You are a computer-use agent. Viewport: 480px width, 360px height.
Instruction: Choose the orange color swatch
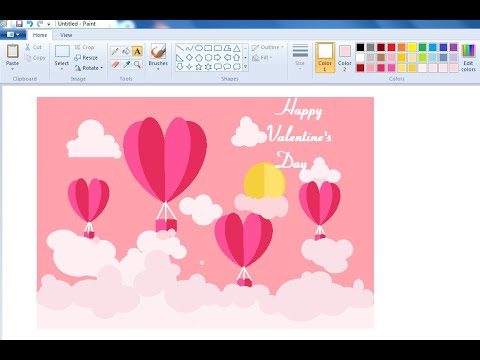pos(402,47)
